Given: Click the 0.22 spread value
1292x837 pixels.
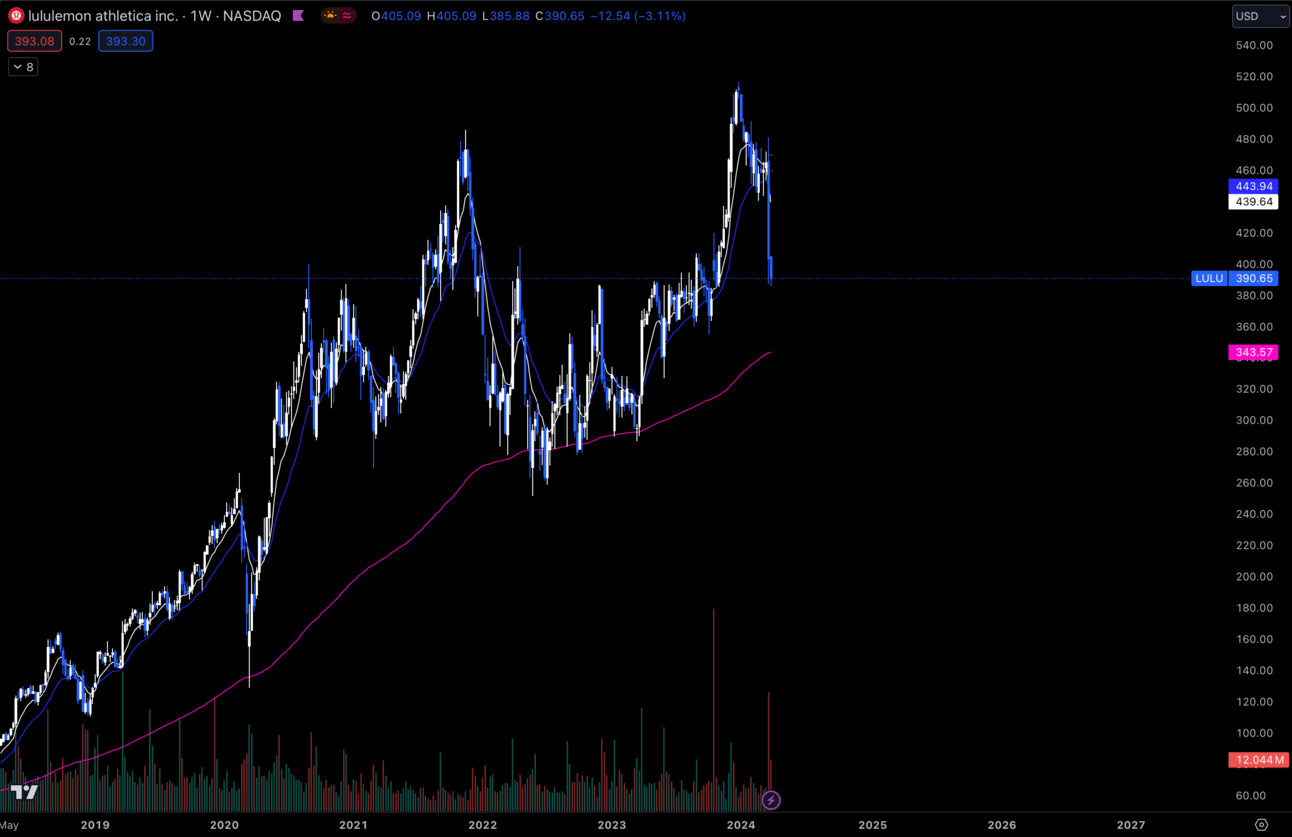Looking at the screenshot, I should [x=80, y=41].
